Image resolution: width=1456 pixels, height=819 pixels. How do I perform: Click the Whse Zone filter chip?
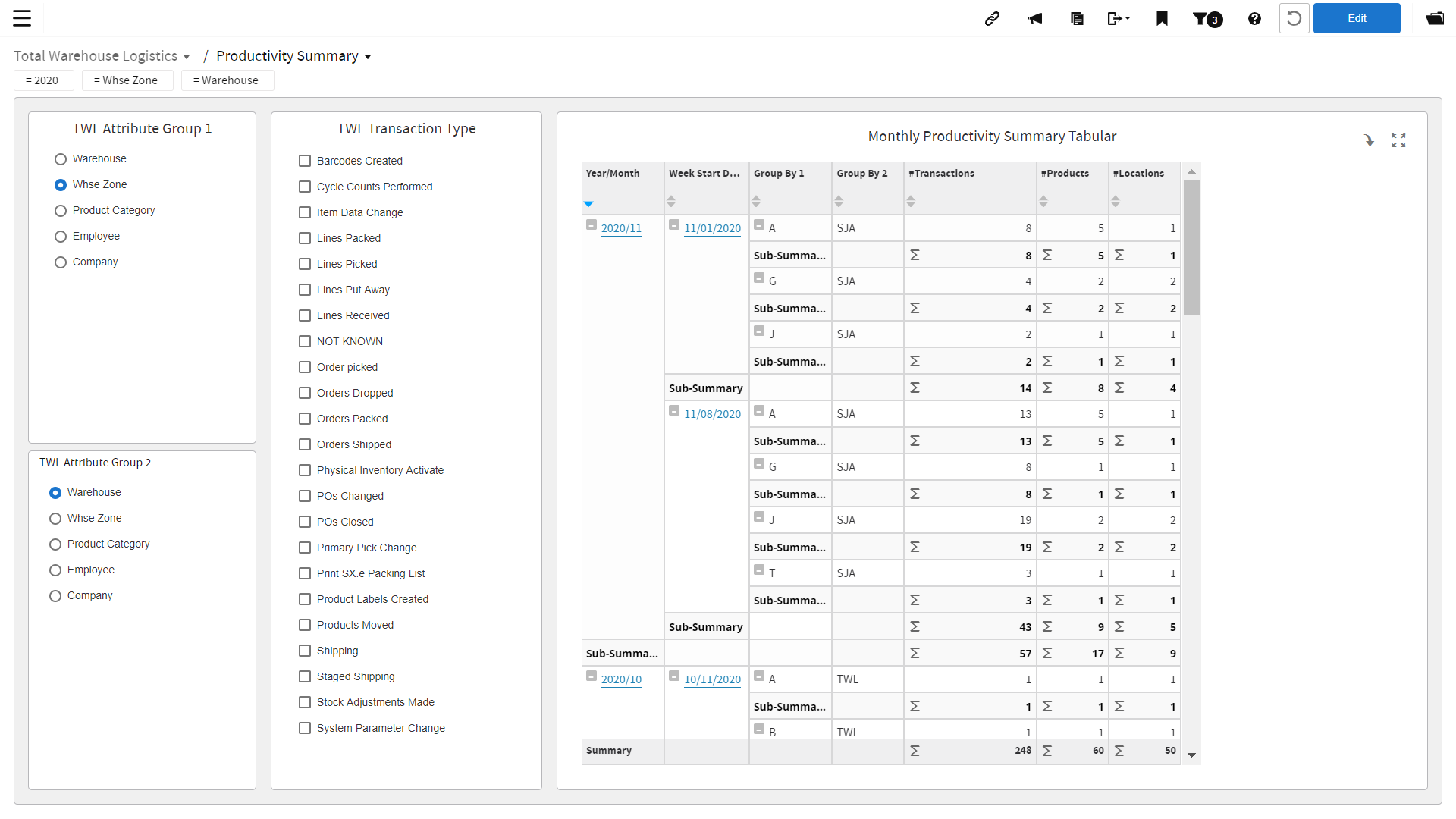[127, 80]
